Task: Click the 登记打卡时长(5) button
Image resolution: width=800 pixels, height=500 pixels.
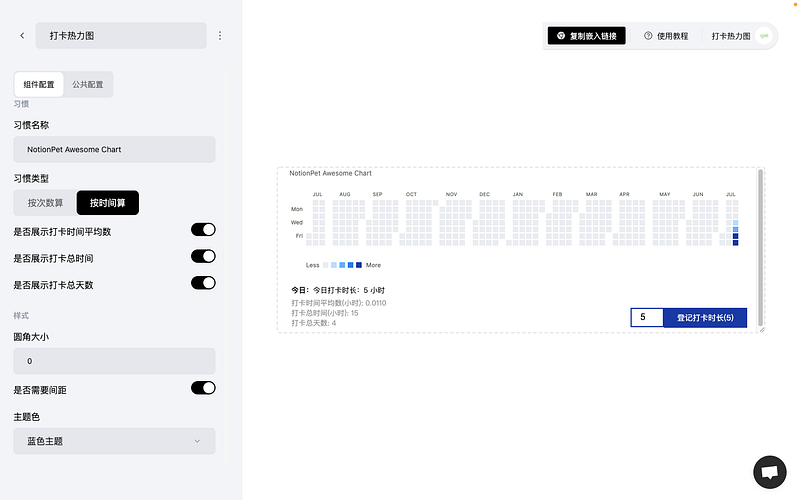Action: 705,317
